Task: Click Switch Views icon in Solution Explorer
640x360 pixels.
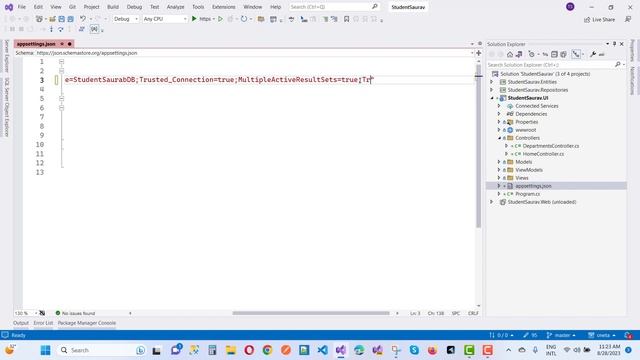Action: coord(519,54)
